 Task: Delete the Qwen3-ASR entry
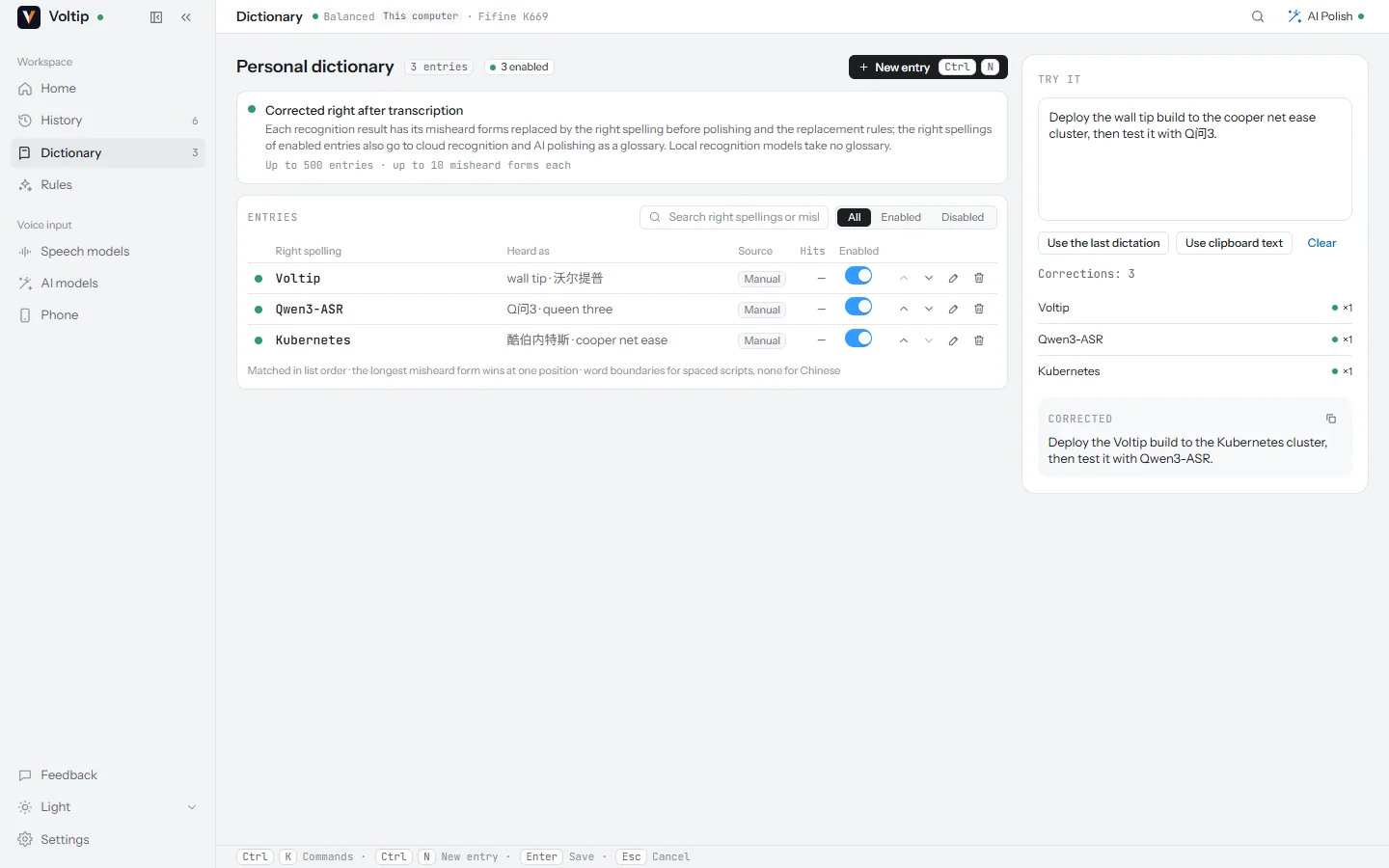pos(979,310)
